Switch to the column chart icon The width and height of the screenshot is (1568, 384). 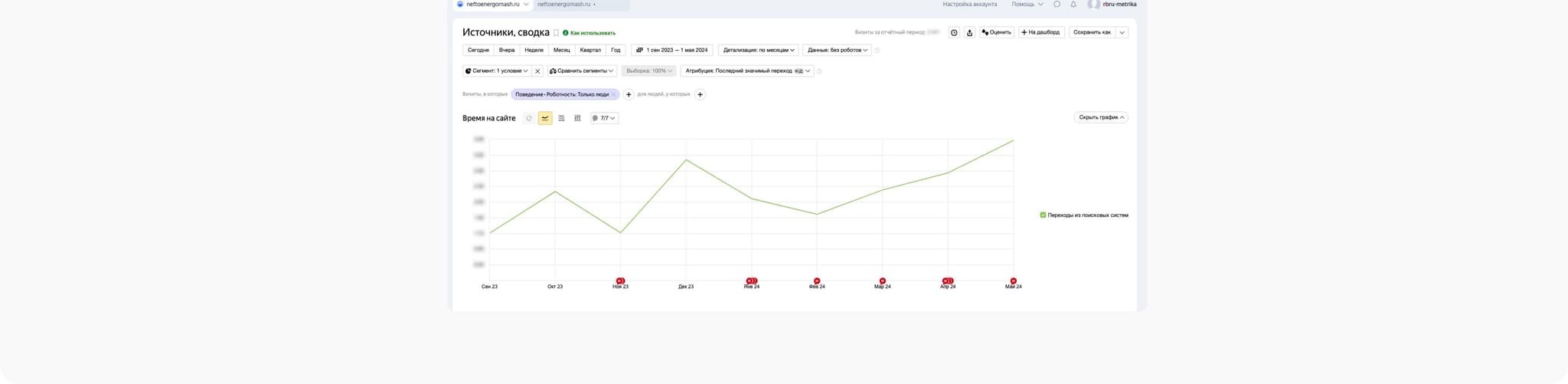coord(577,118)
